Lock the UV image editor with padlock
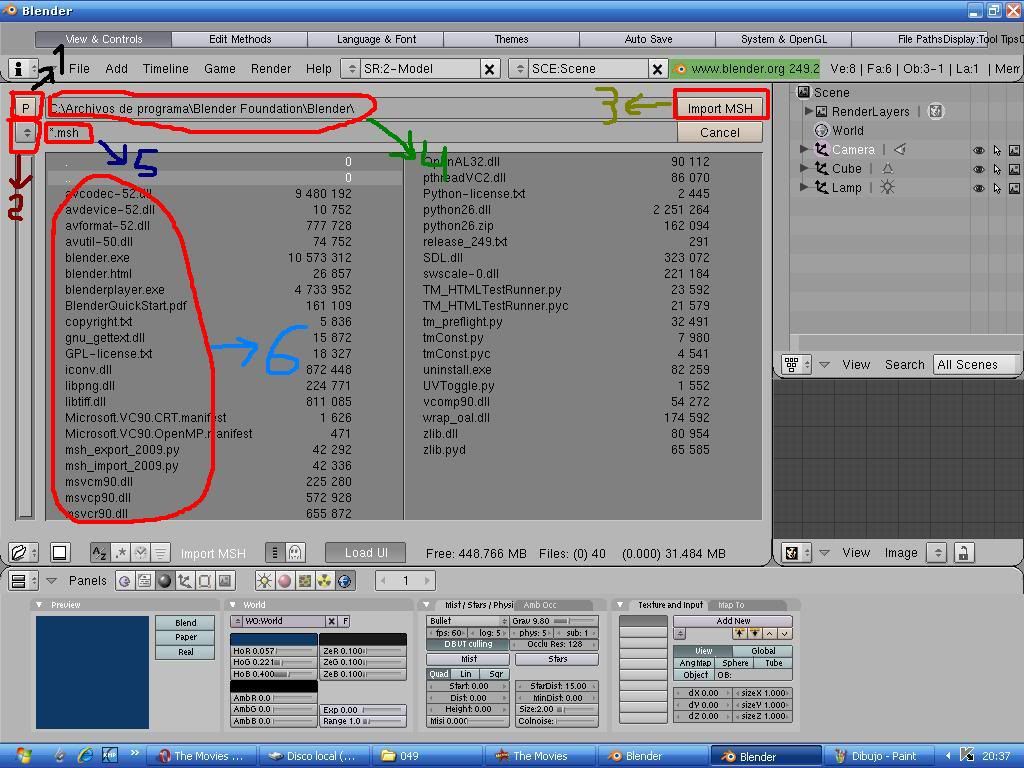 click(963, 553)
